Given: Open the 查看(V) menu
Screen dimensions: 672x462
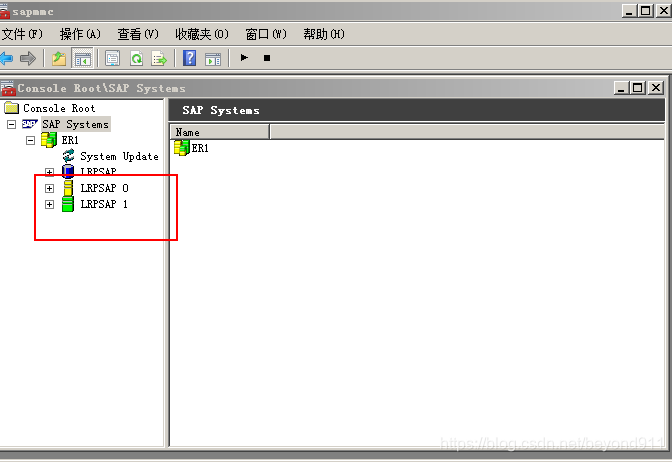Looking at the screenshot, I should click(138, 34).
